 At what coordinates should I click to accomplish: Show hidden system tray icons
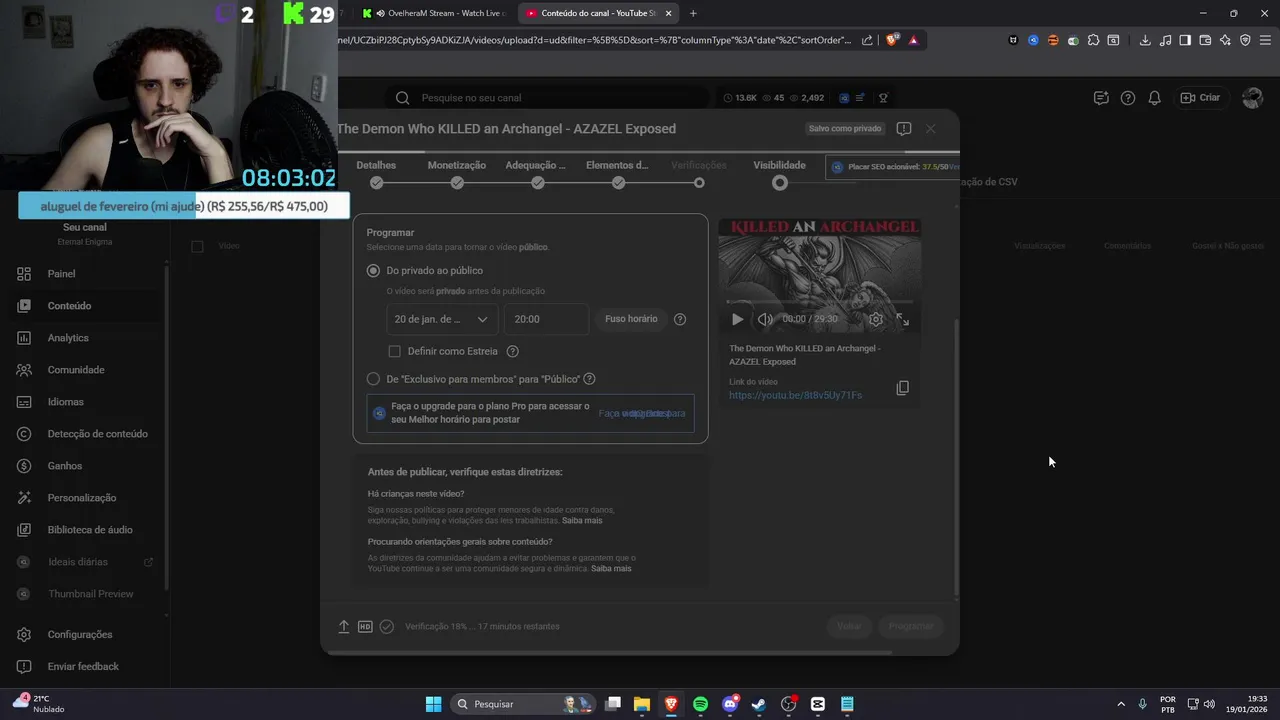point(1120,704)
